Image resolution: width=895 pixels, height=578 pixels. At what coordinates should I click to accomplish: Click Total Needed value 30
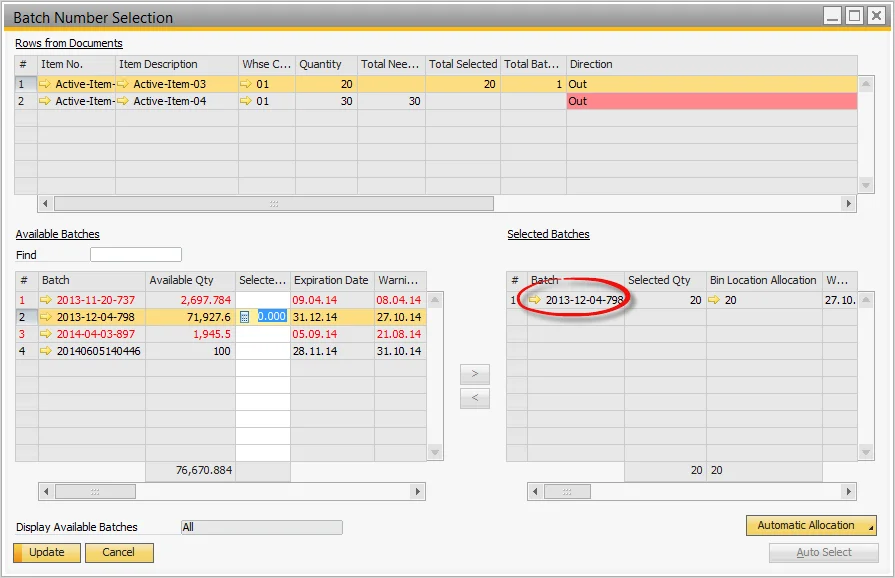pyautogui.click(x=414, y=101)
